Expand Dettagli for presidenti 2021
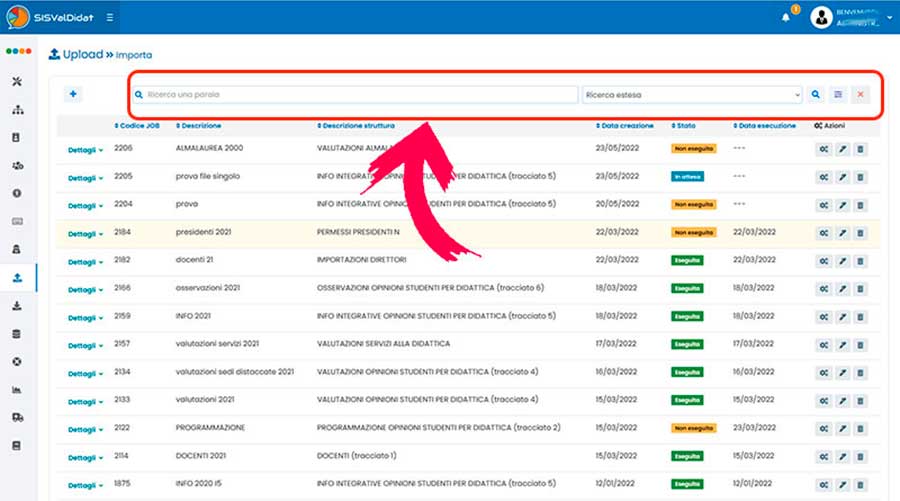This screenshot has width=900, height=501. tap(85, 234)
